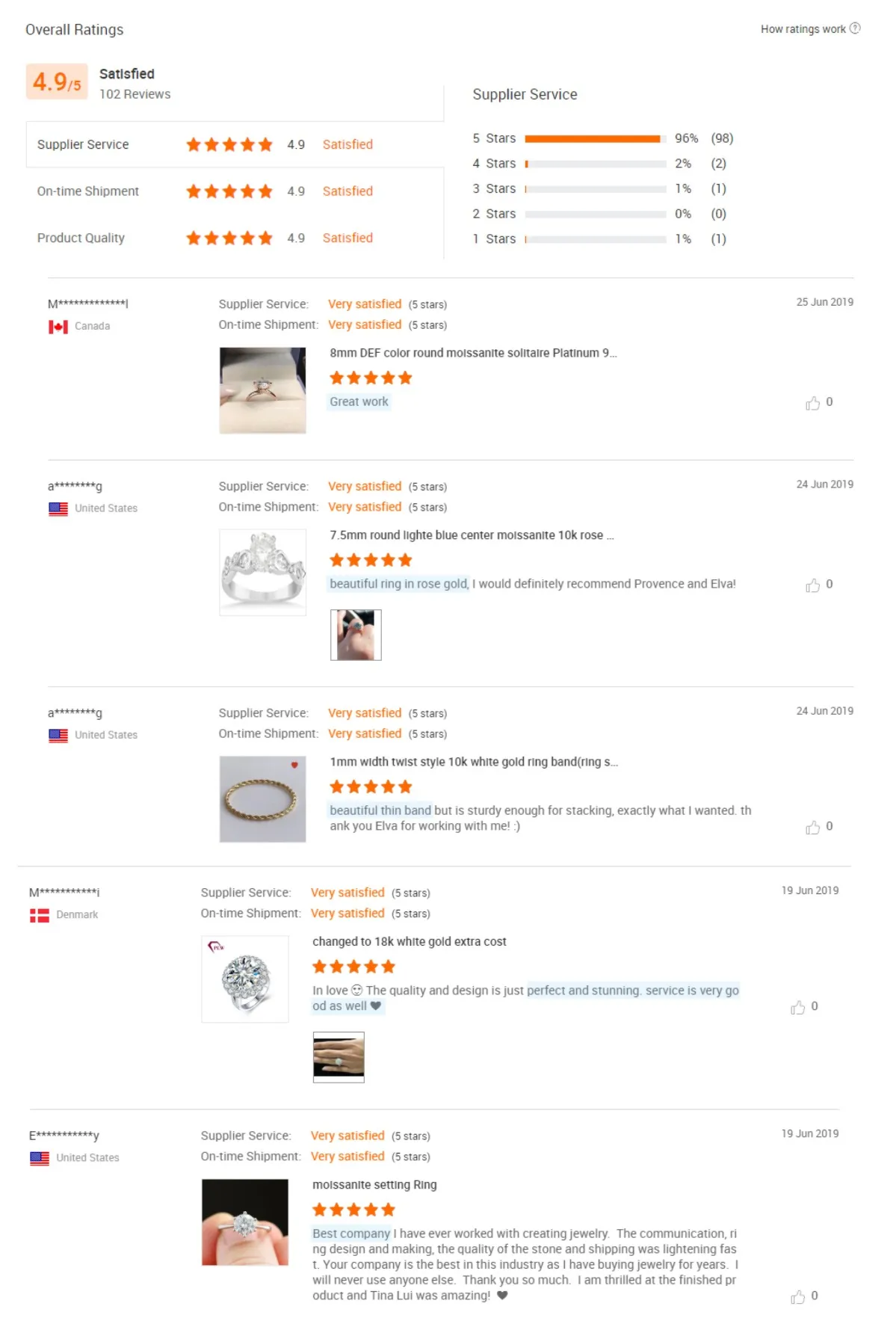Image resolution: width=896 pixels, height=1324 pixels.
Task: Like the Denmark reviewer's comment with thumbs-up
Action: 797,1008
